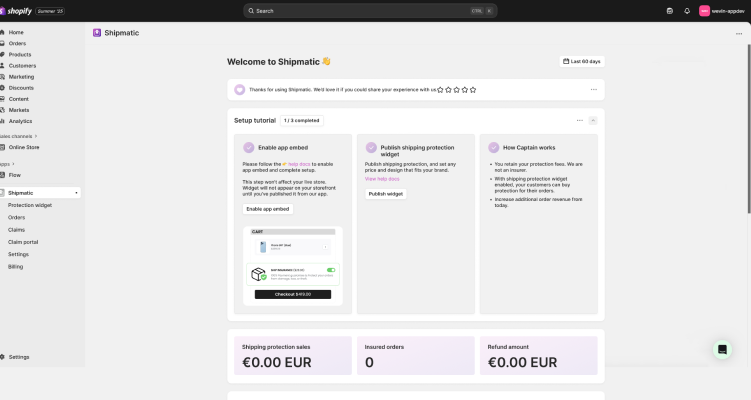Rate Shipmatic with the third star
The height and width of the screenshot is (400, 751).
click(x=456, y=90)
